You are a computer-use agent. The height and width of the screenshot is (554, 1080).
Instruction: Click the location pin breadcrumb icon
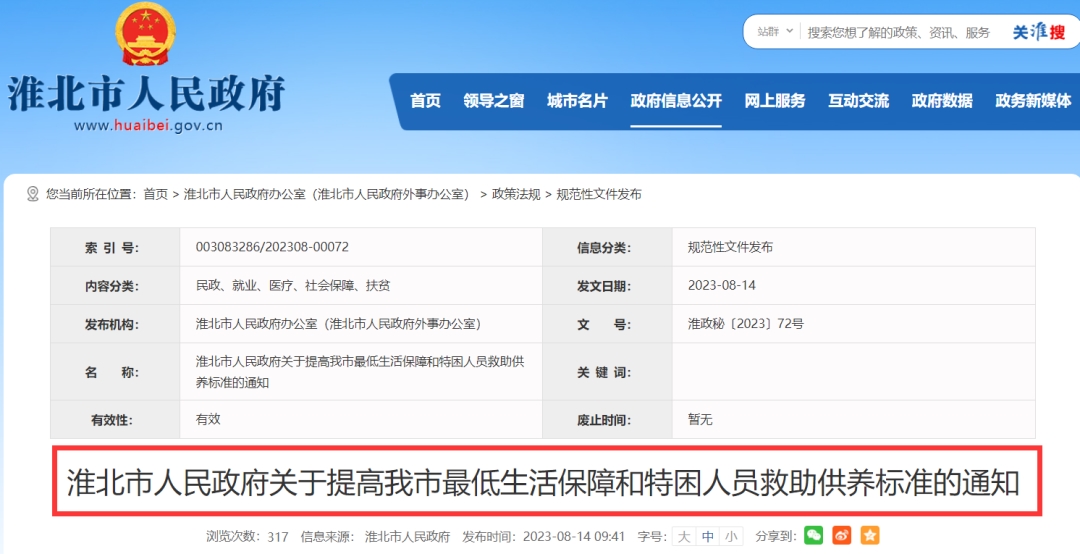tap(32, 194)
